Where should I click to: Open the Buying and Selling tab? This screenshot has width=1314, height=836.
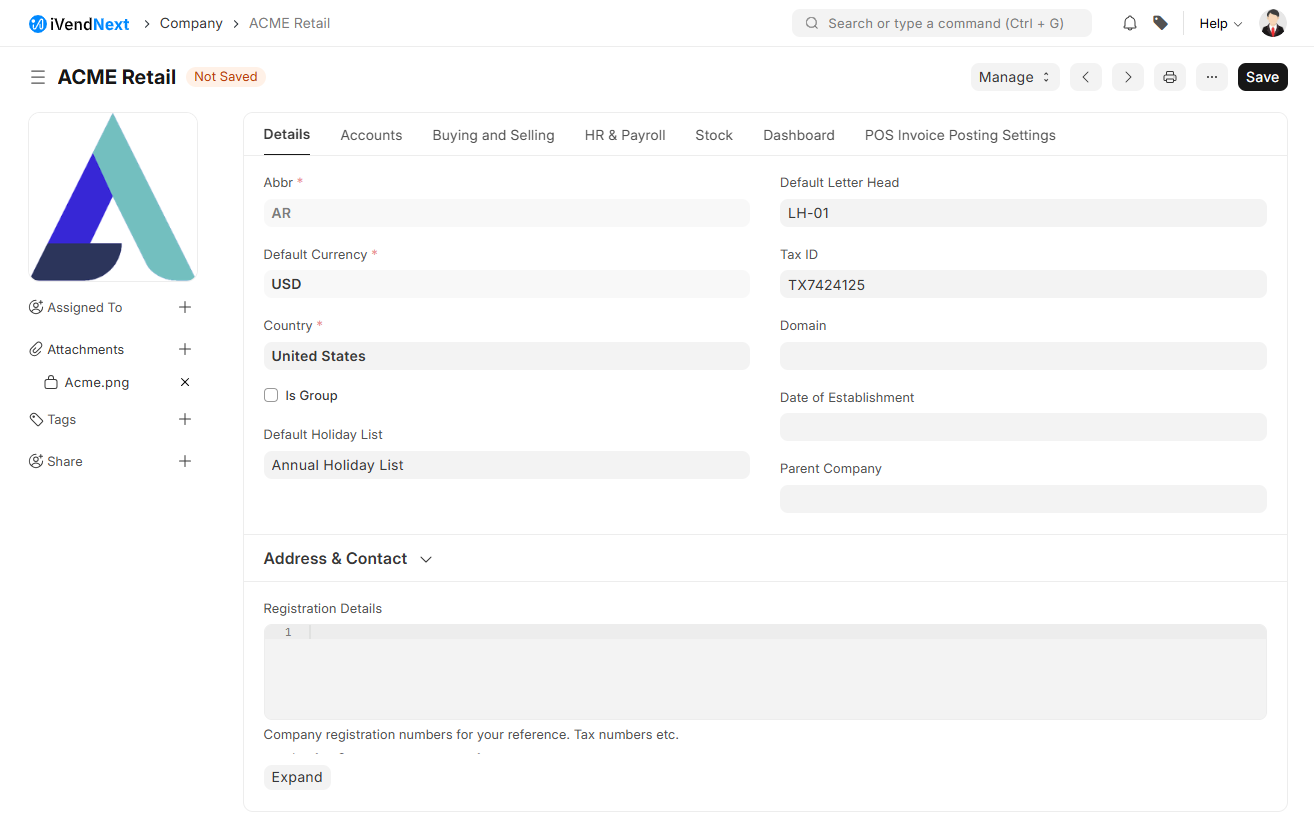(x=493, y=135)
